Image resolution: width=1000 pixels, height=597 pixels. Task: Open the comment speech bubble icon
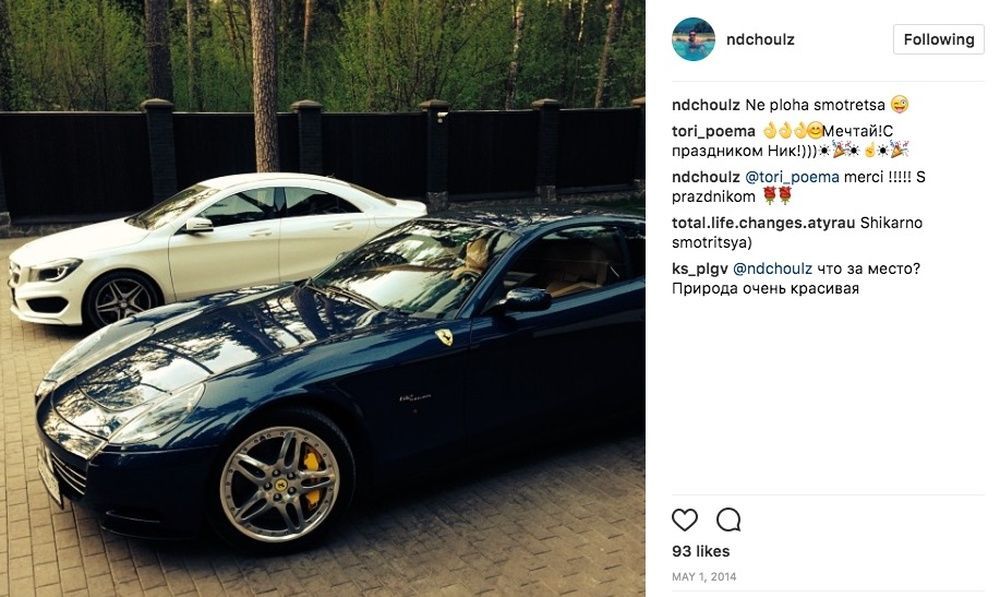pos(728,520)
